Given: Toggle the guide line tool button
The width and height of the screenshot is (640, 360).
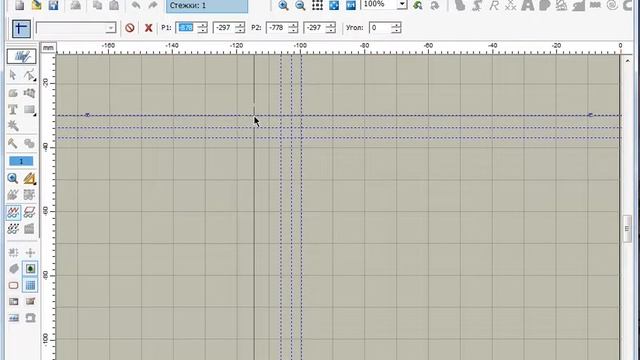Looking at the screenshot, I should click(x=21, y=29).
